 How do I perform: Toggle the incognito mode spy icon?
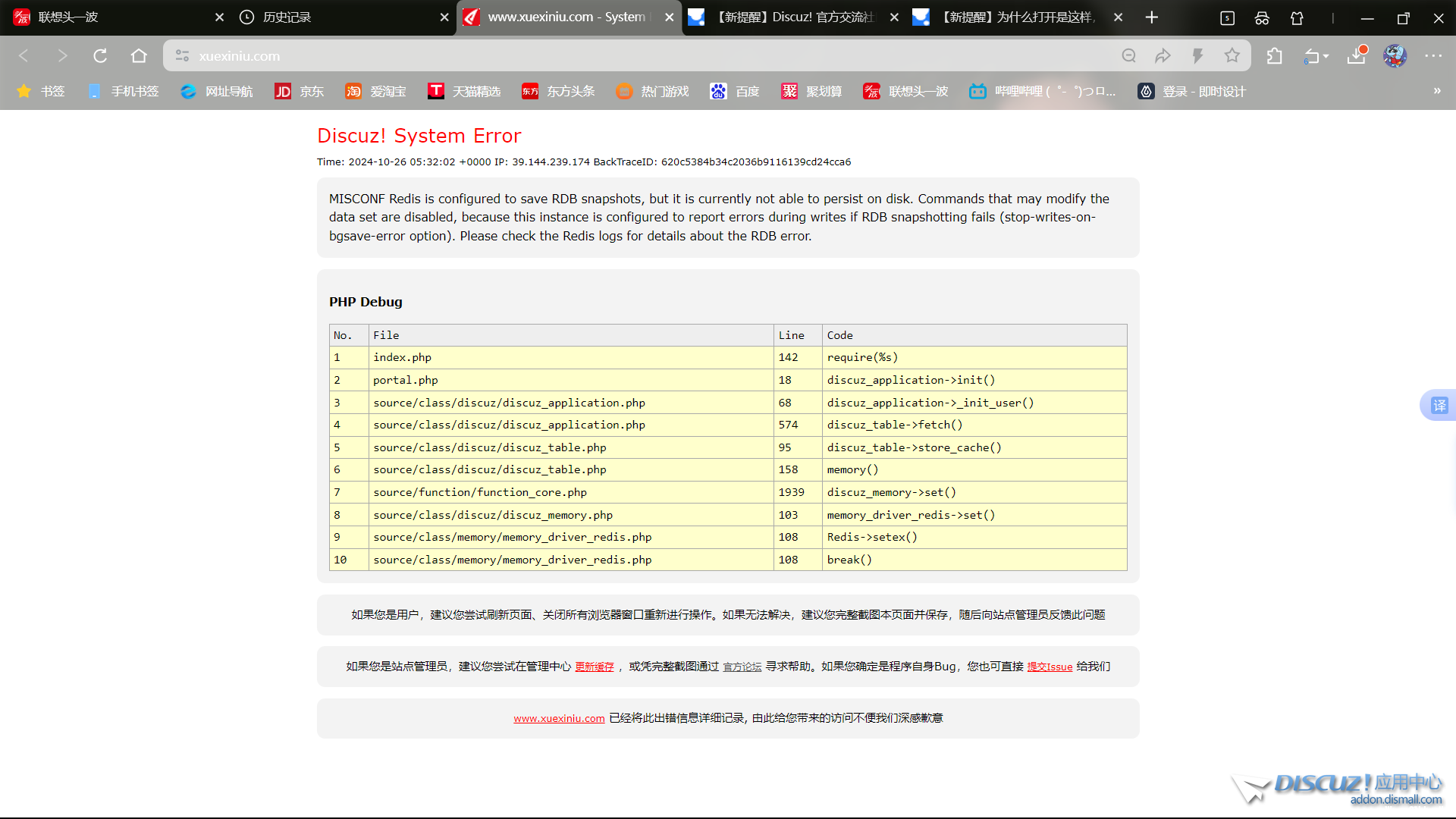click(1262, 18)
